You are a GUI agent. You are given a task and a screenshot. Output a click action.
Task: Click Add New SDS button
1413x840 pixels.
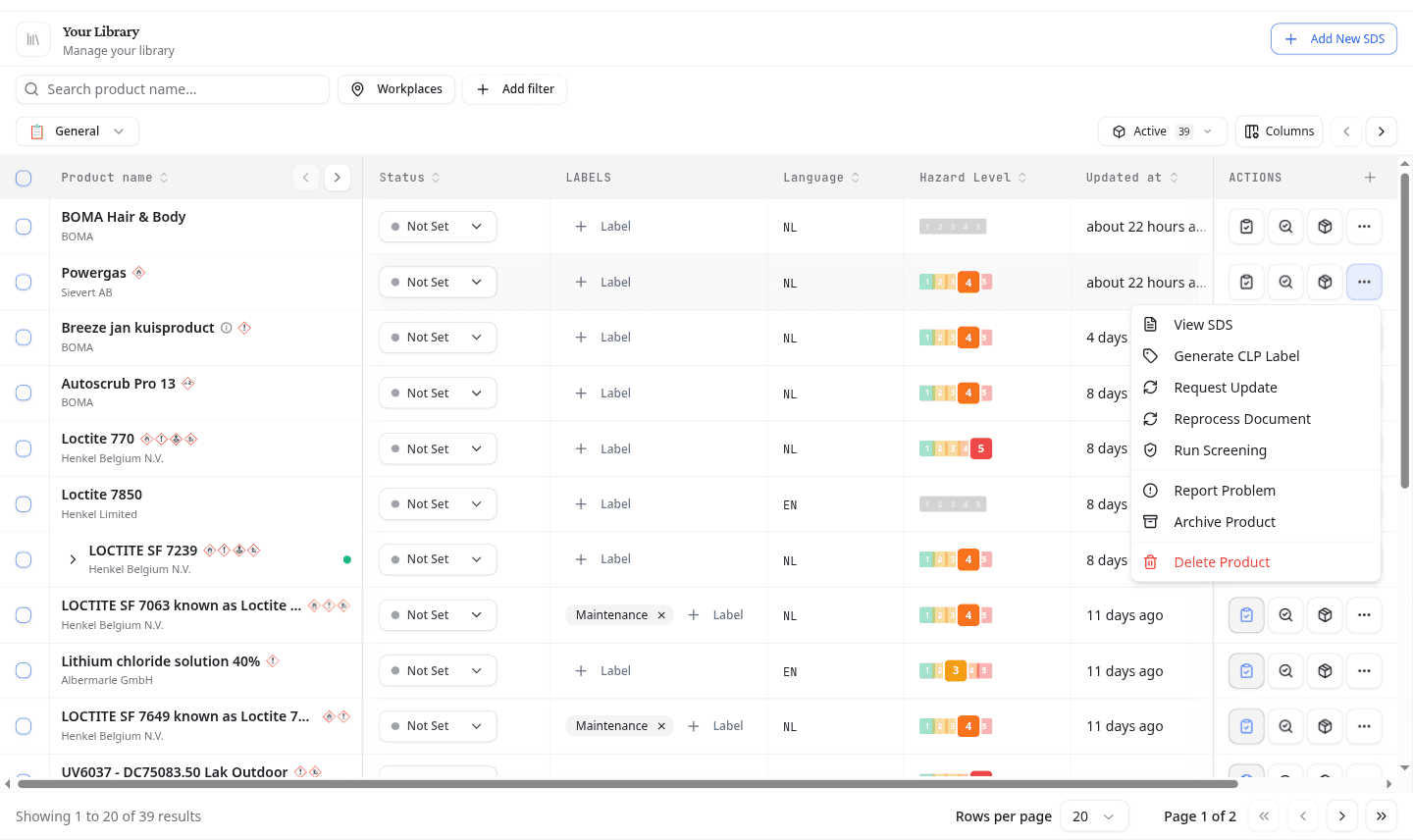pos(1334,39)
